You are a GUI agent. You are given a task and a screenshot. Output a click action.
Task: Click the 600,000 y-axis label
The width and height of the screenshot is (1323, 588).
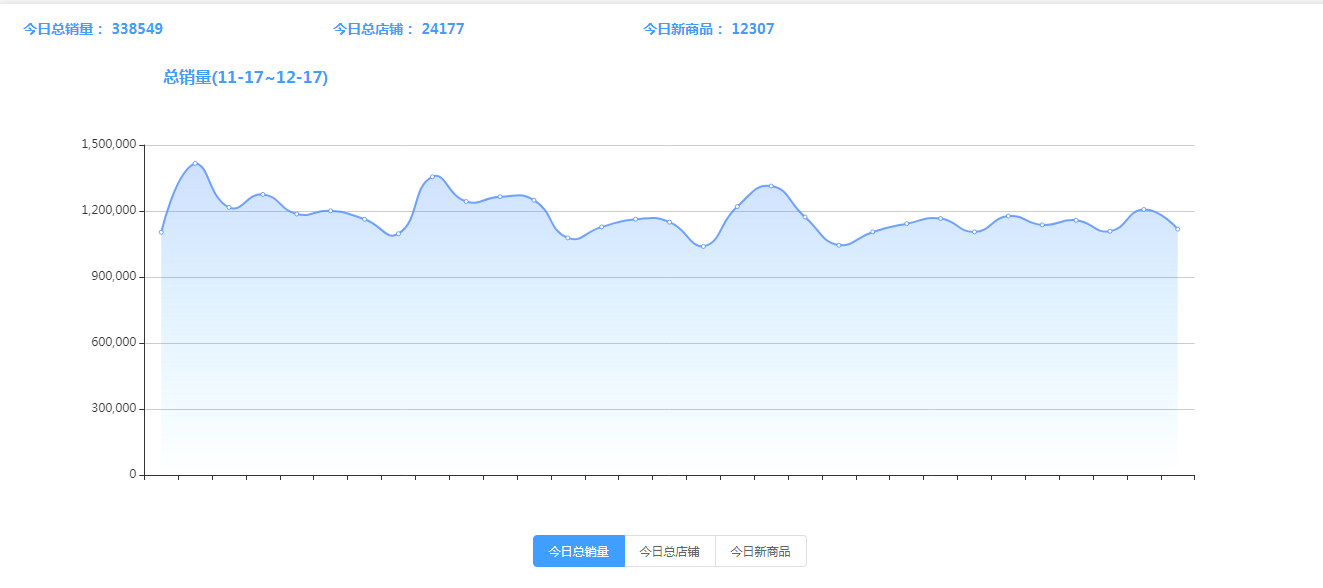[x=113, y=343]
